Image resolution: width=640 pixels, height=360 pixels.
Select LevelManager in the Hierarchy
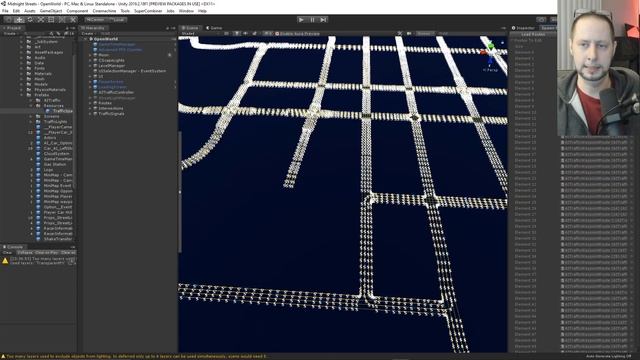pos(111,65)
